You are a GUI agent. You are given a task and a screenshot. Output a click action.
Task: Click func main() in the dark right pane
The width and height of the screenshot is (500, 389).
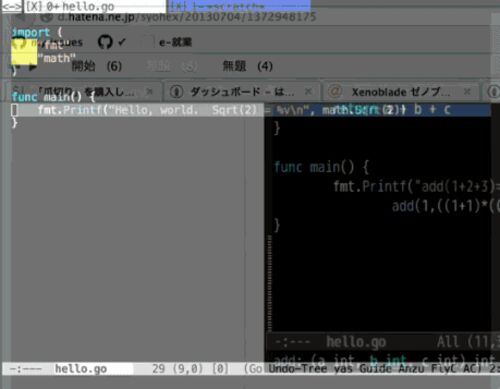[x=322, y=167]
